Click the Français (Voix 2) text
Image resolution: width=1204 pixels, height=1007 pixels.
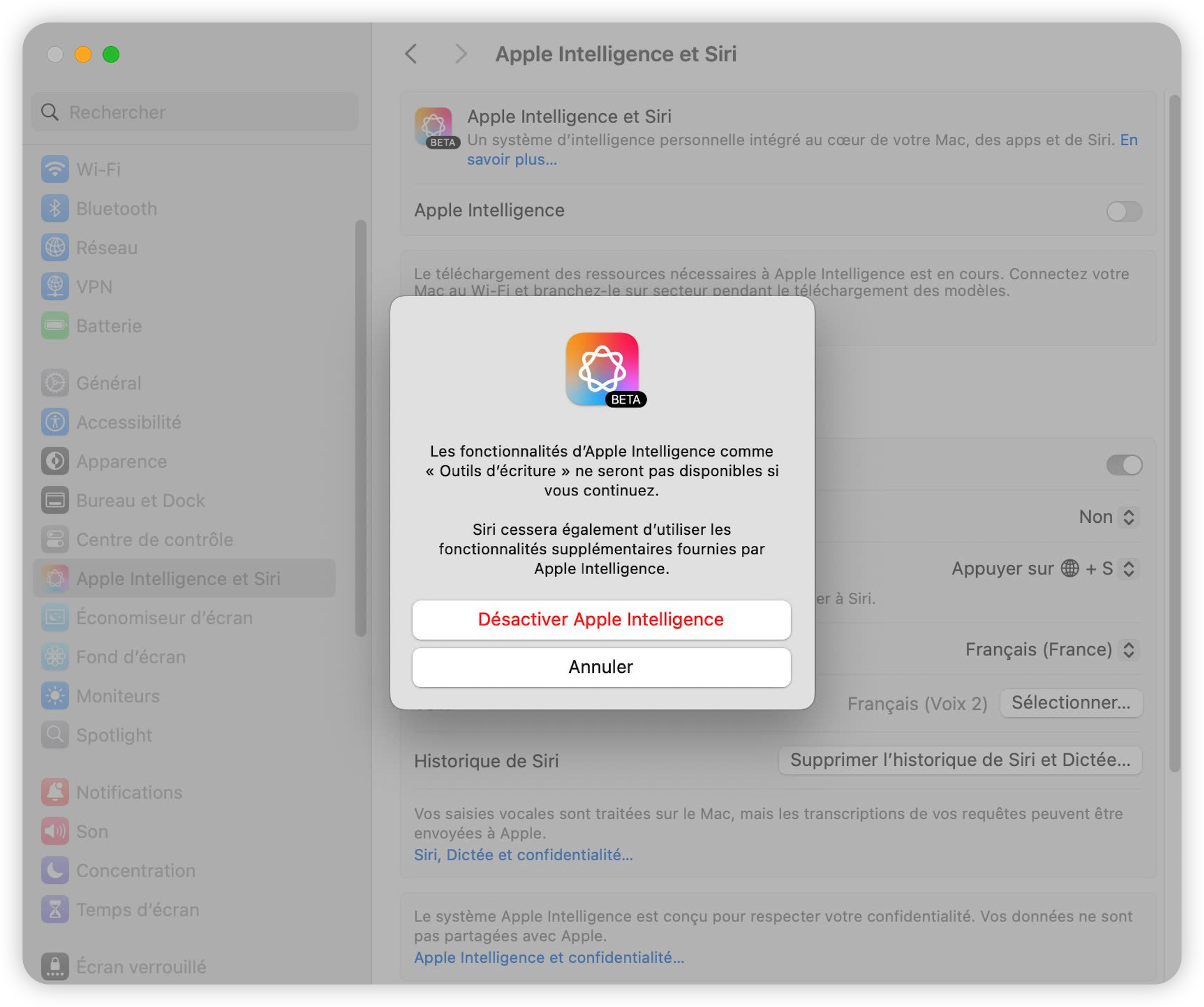pyautogui.click(x=917, y=704)
